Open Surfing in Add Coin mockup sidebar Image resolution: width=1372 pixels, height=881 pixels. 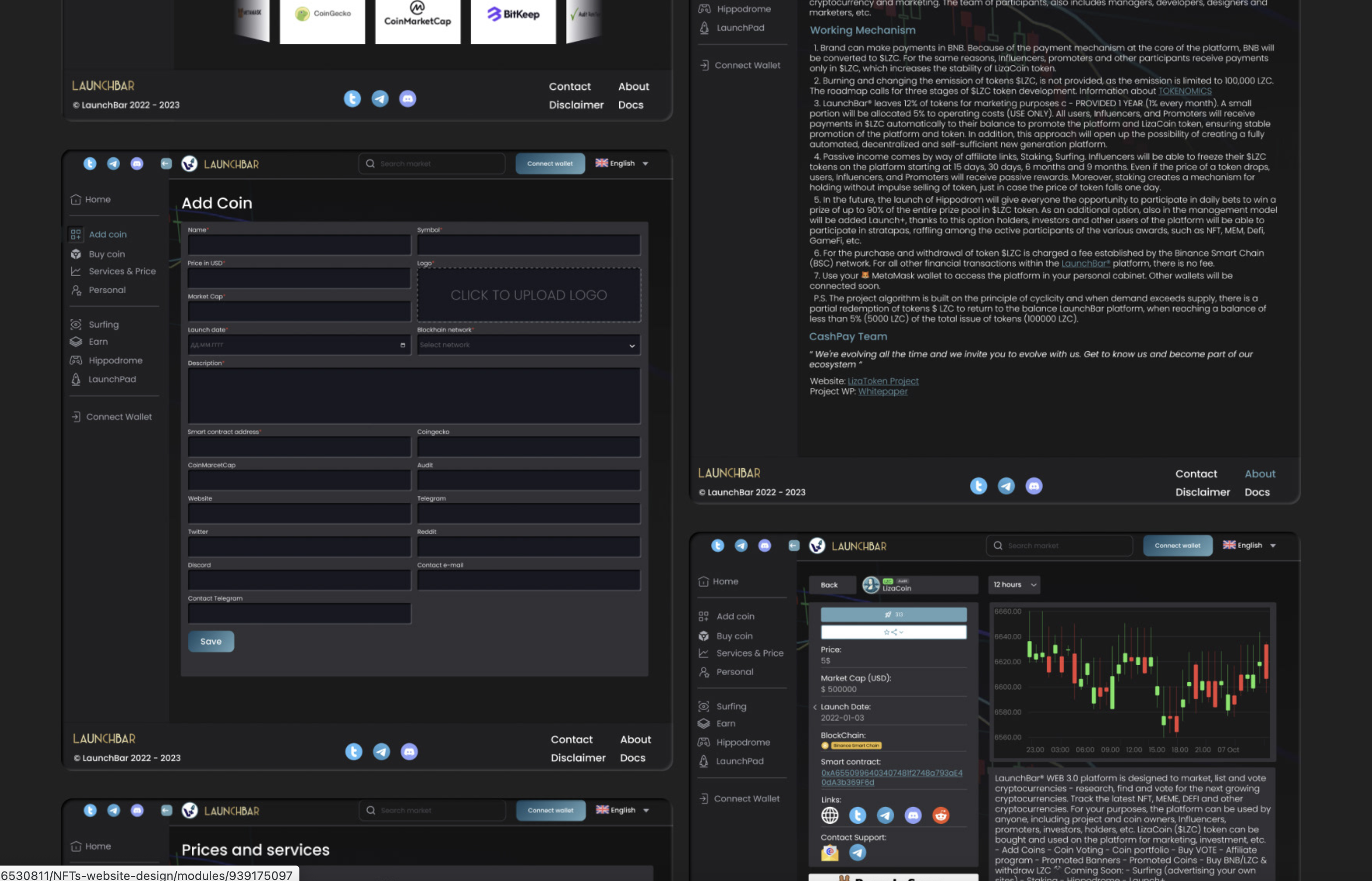pos(95,324)
